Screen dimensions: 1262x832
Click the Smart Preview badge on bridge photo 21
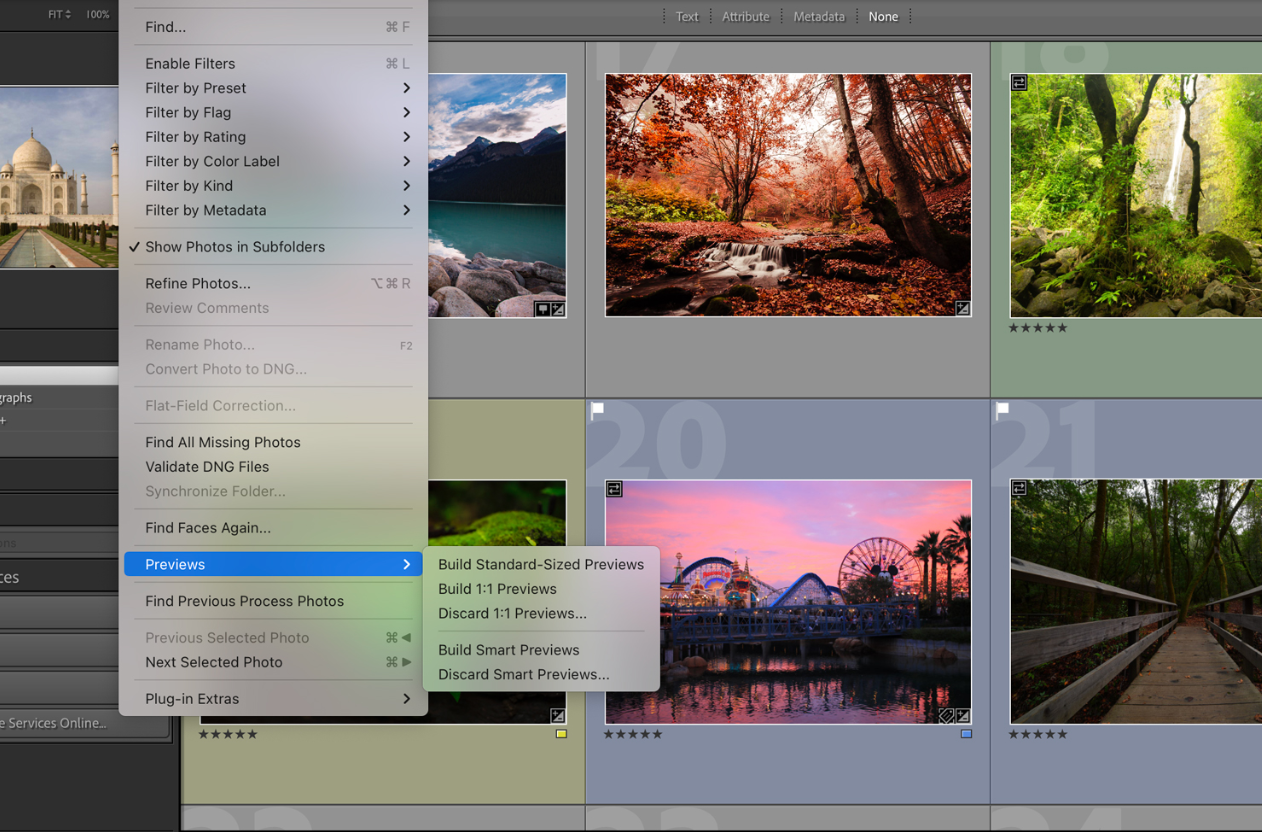click(1018, 489)
